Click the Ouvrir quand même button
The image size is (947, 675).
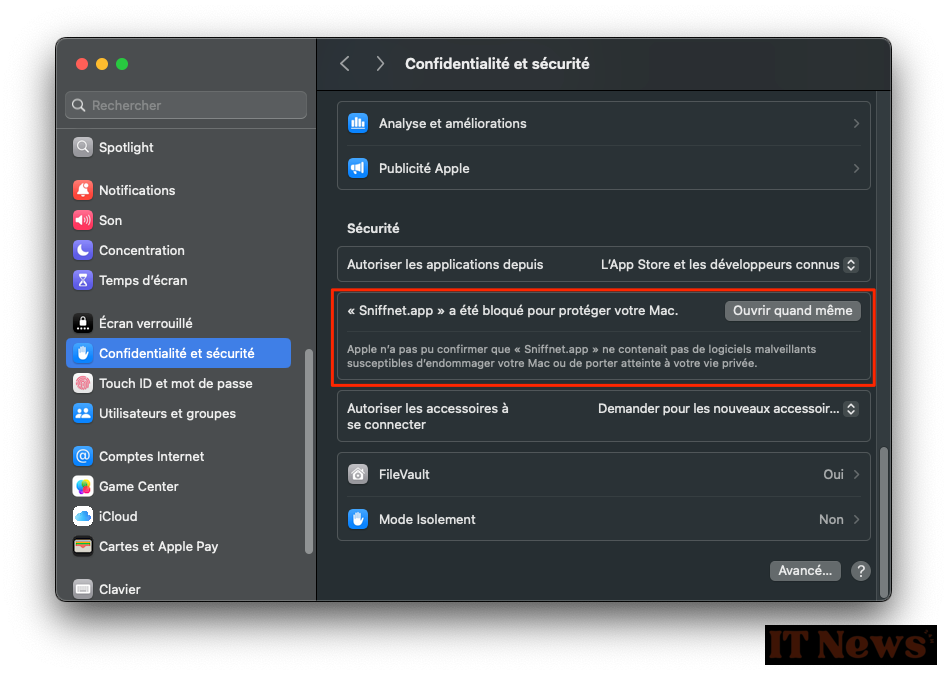[792, 310]
